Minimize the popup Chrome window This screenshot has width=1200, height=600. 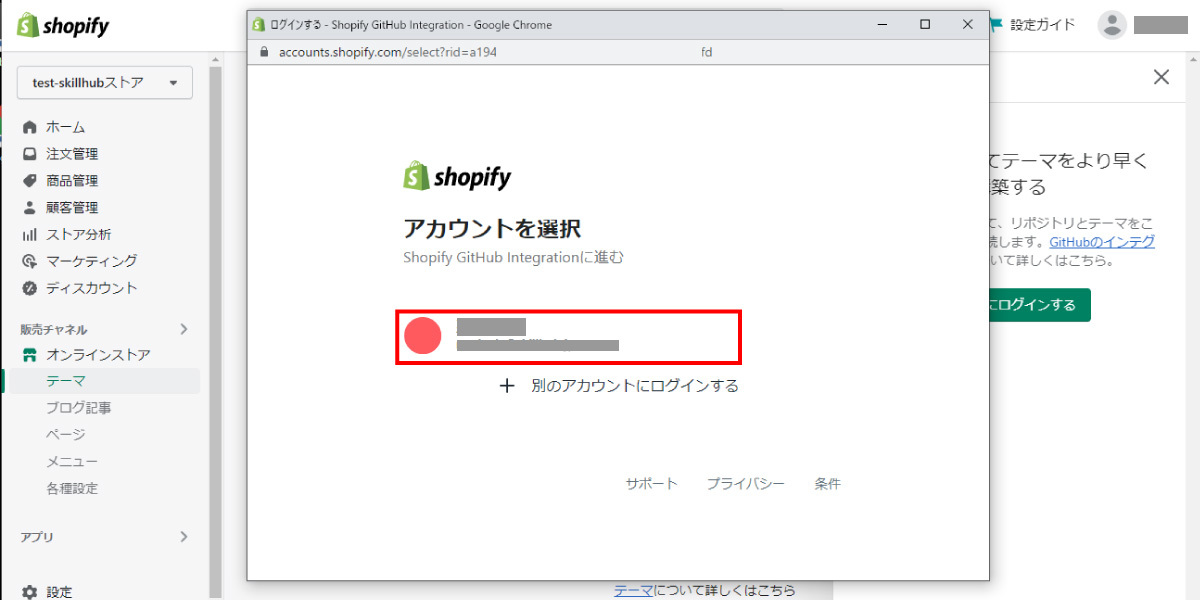click(882, 24)
